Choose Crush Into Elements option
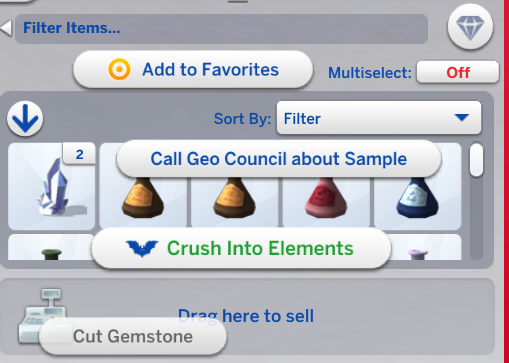509x363 pixels. pos(241,248)
